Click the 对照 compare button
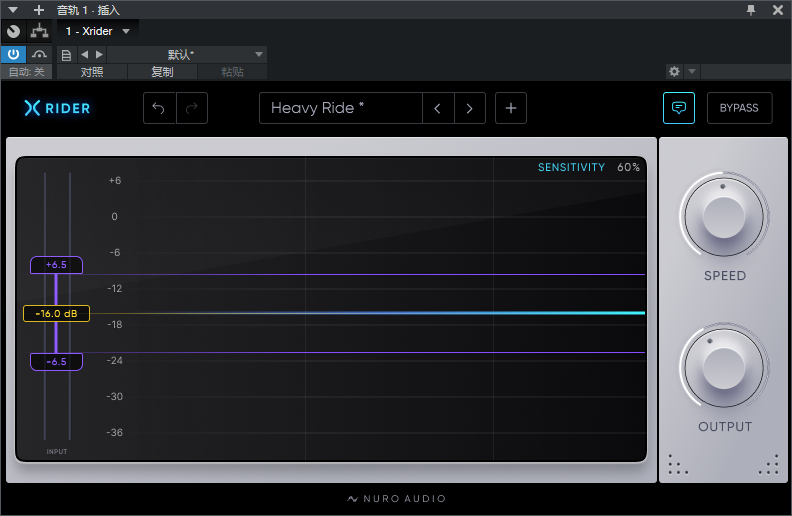This screenshot has height=516, width=792. click(x=92, y=72)
